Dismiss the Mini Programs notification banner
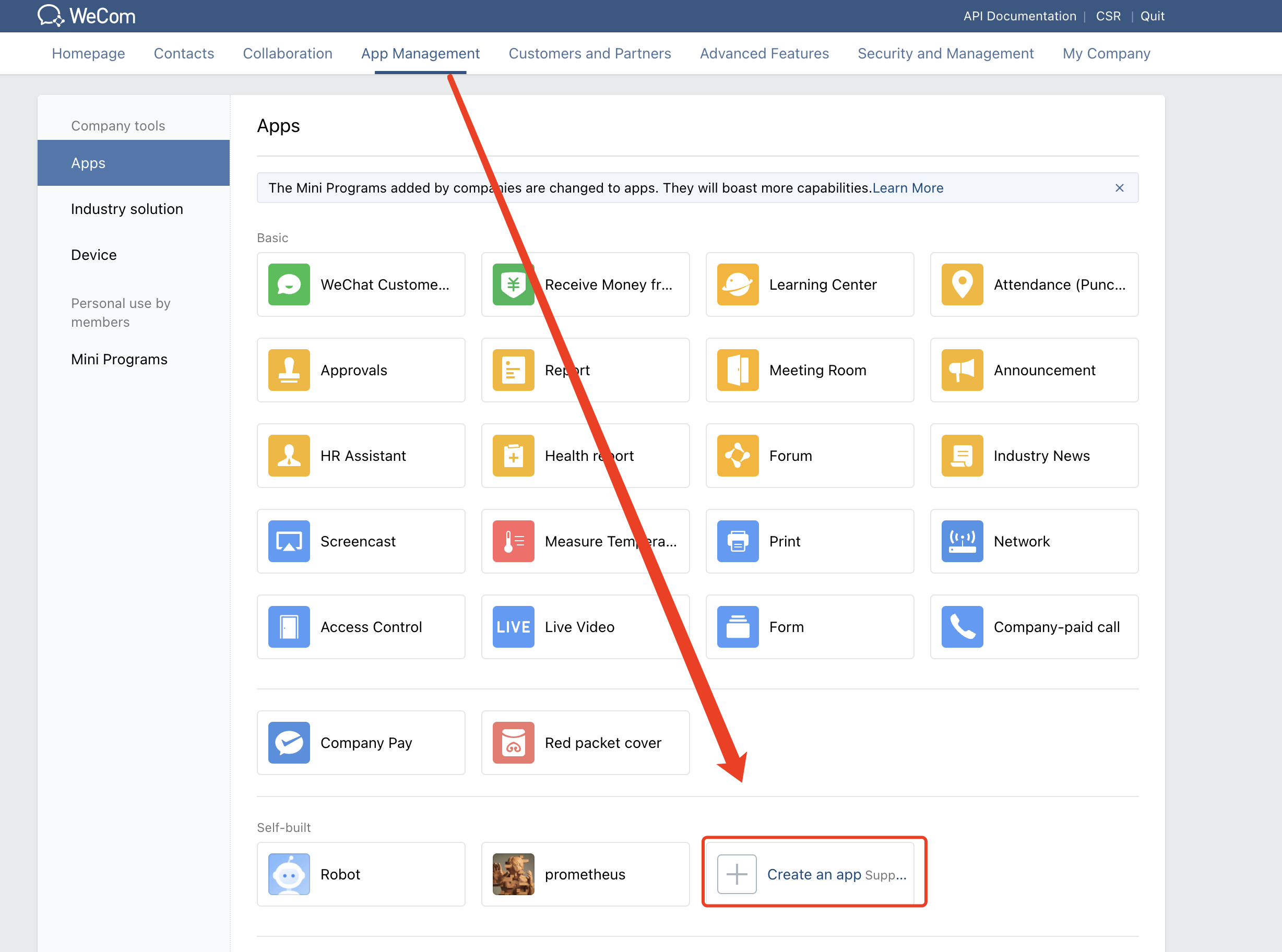Image resolution: width=1282 pixels, height=952 pixels. (1120, 187)
